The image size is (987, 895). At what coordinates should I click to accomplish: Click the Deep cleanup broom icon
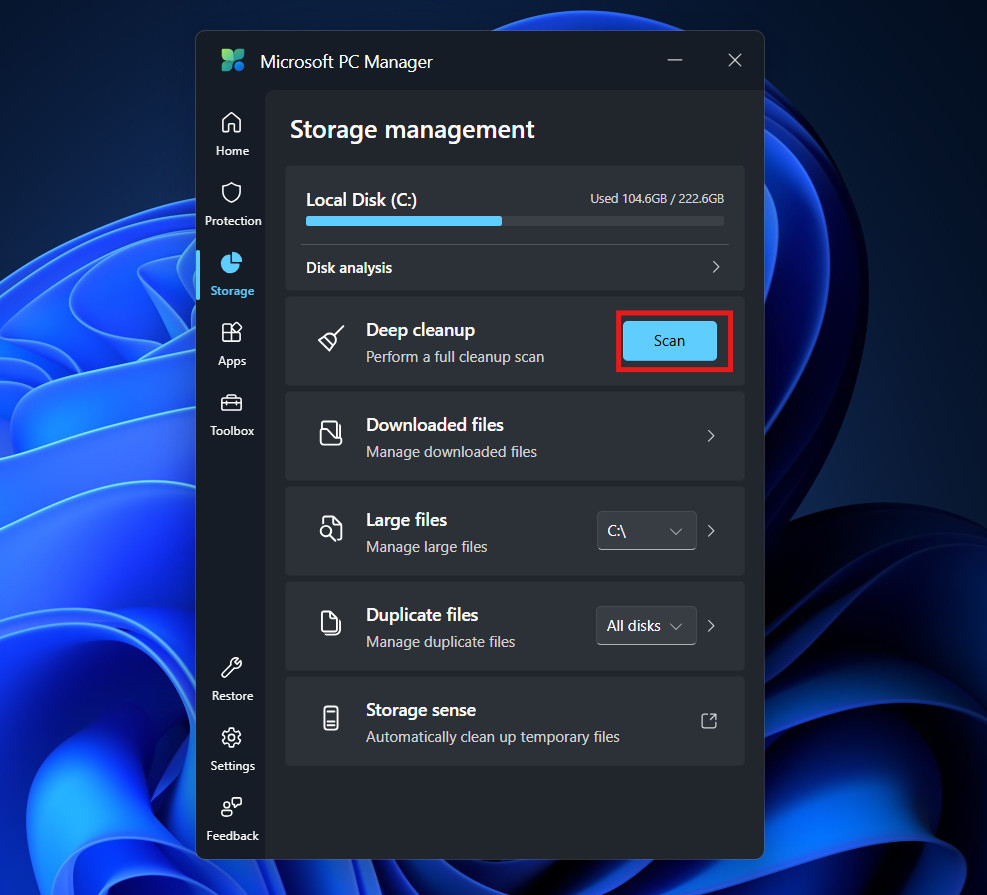point(331,340)
